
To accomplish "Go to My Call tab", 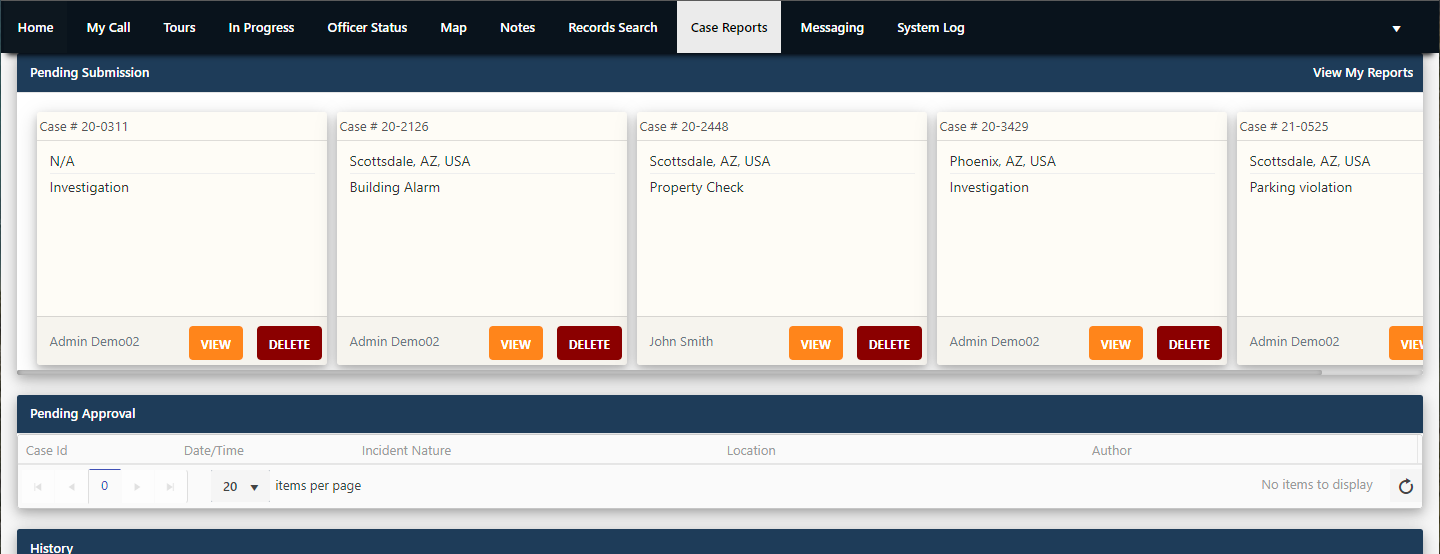I will (x=108, y=27).
